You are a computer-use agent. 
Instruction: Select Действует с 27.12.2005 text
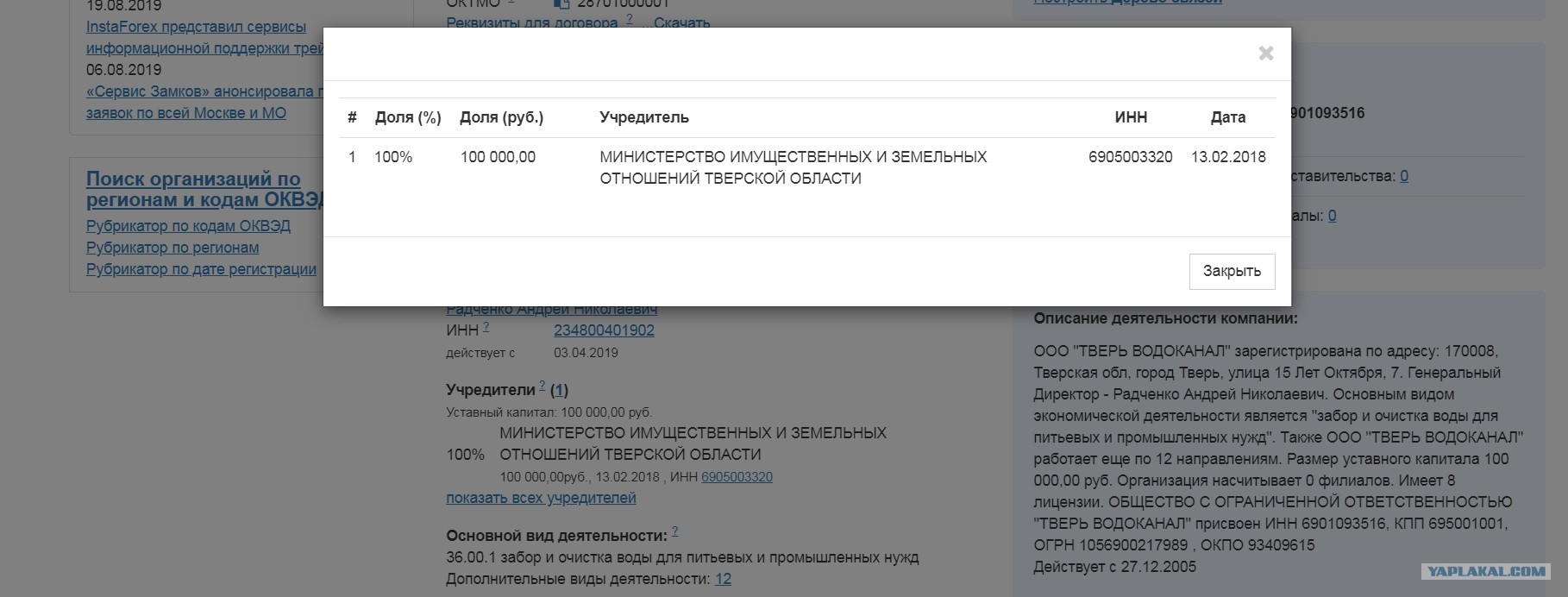1115,567
